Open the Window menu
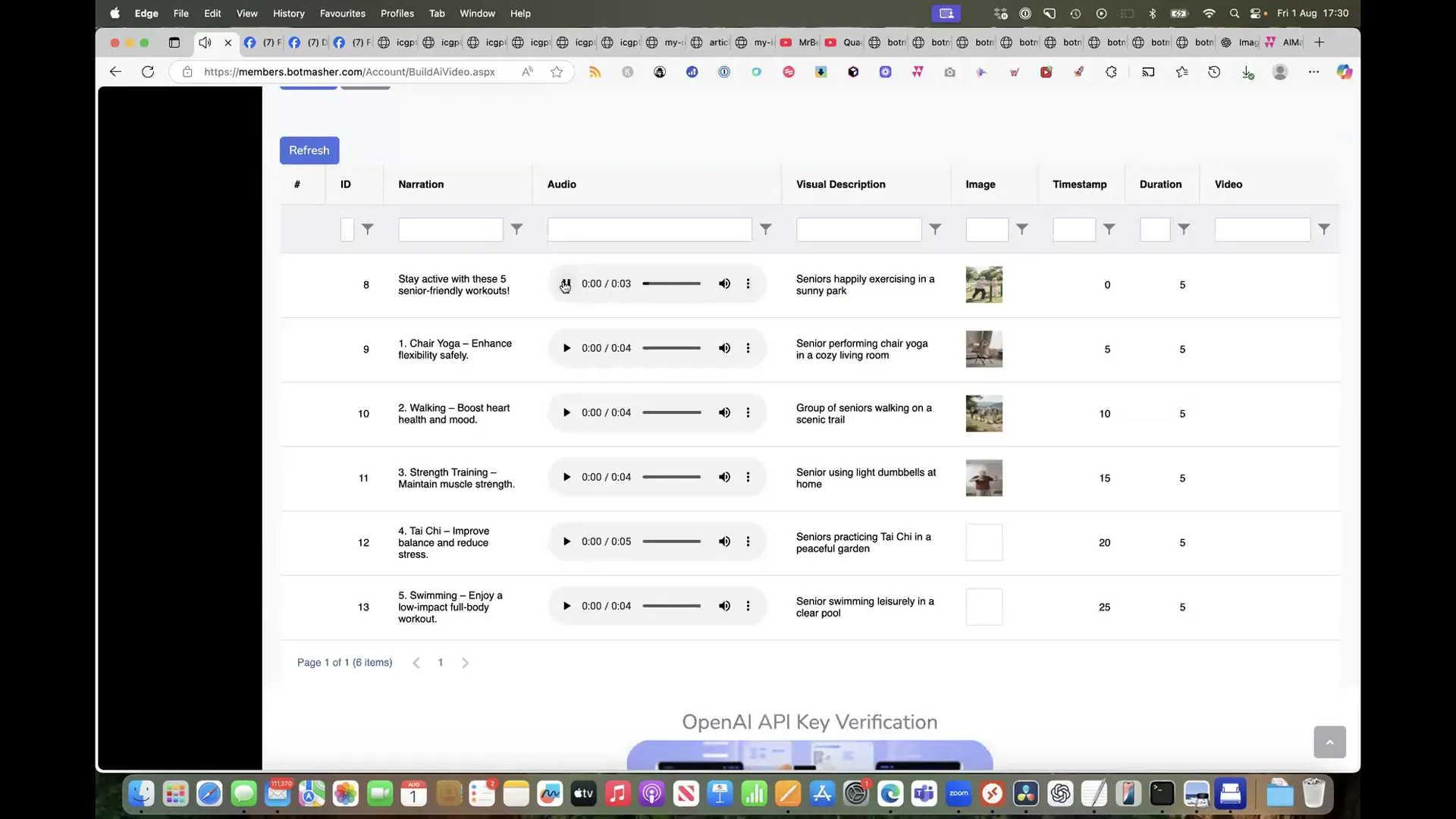This screenshot has height=819, width=1456. tap(478, 13)
